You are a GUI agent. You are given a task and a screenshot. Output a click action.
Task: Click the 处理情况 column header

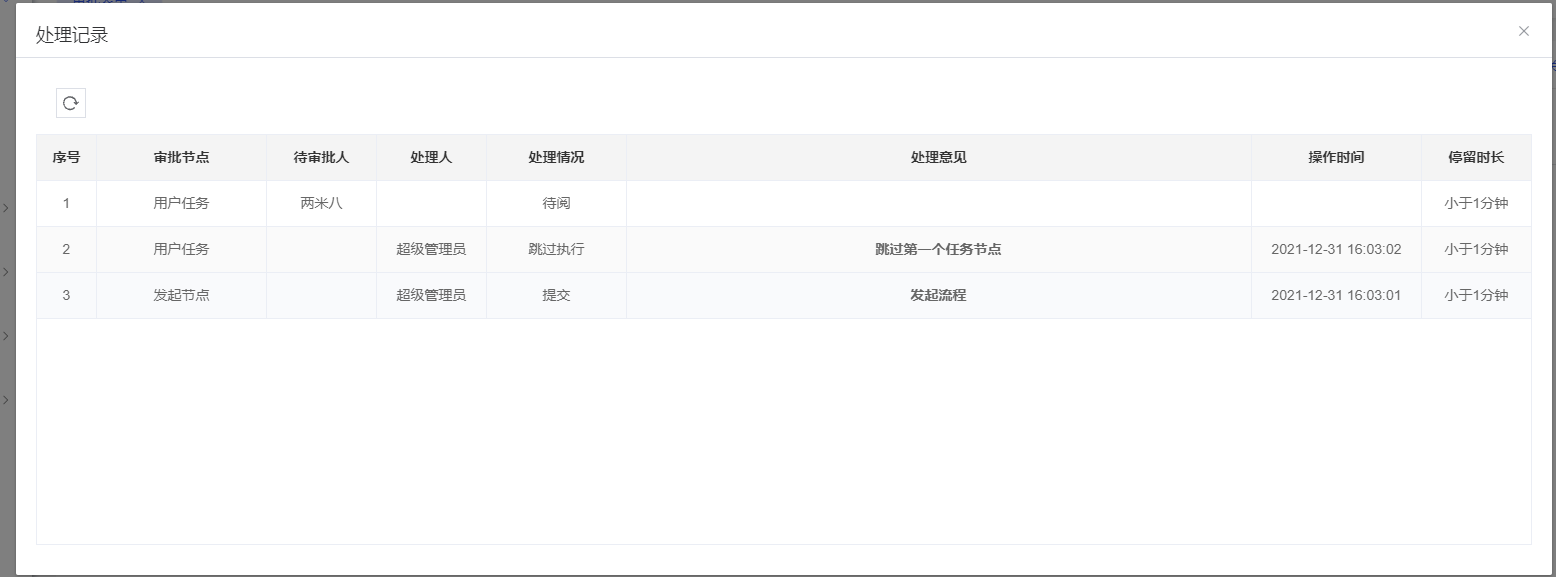pyautogui.click(x=557, y=158)
